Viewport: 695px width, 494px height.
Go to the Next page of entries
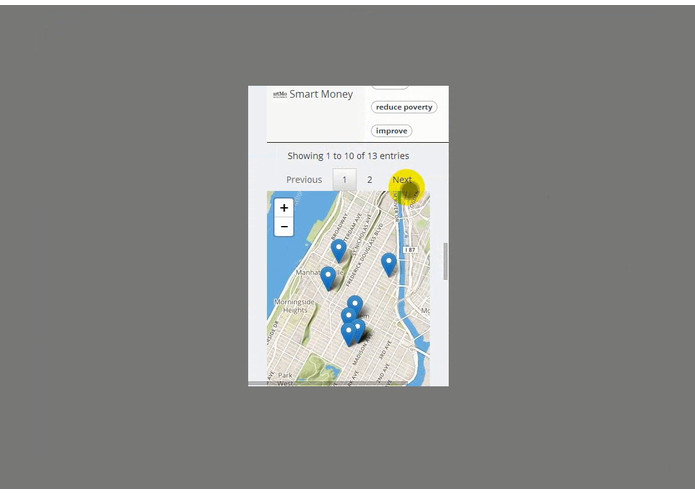tap(402, 179)
